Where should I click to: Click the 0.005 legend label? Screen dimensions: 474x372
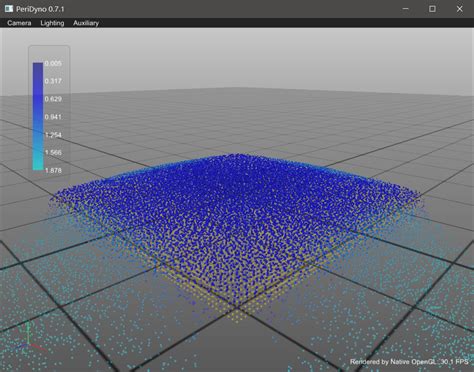coord(53,63)
